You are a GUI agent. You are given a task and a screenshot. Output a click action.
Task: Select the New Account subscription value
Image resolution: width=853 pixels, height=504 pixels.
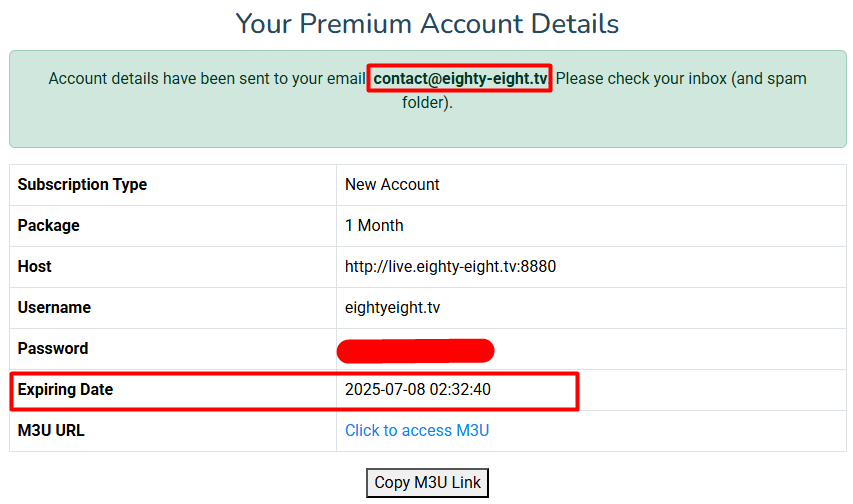click(x=392, y=185)
